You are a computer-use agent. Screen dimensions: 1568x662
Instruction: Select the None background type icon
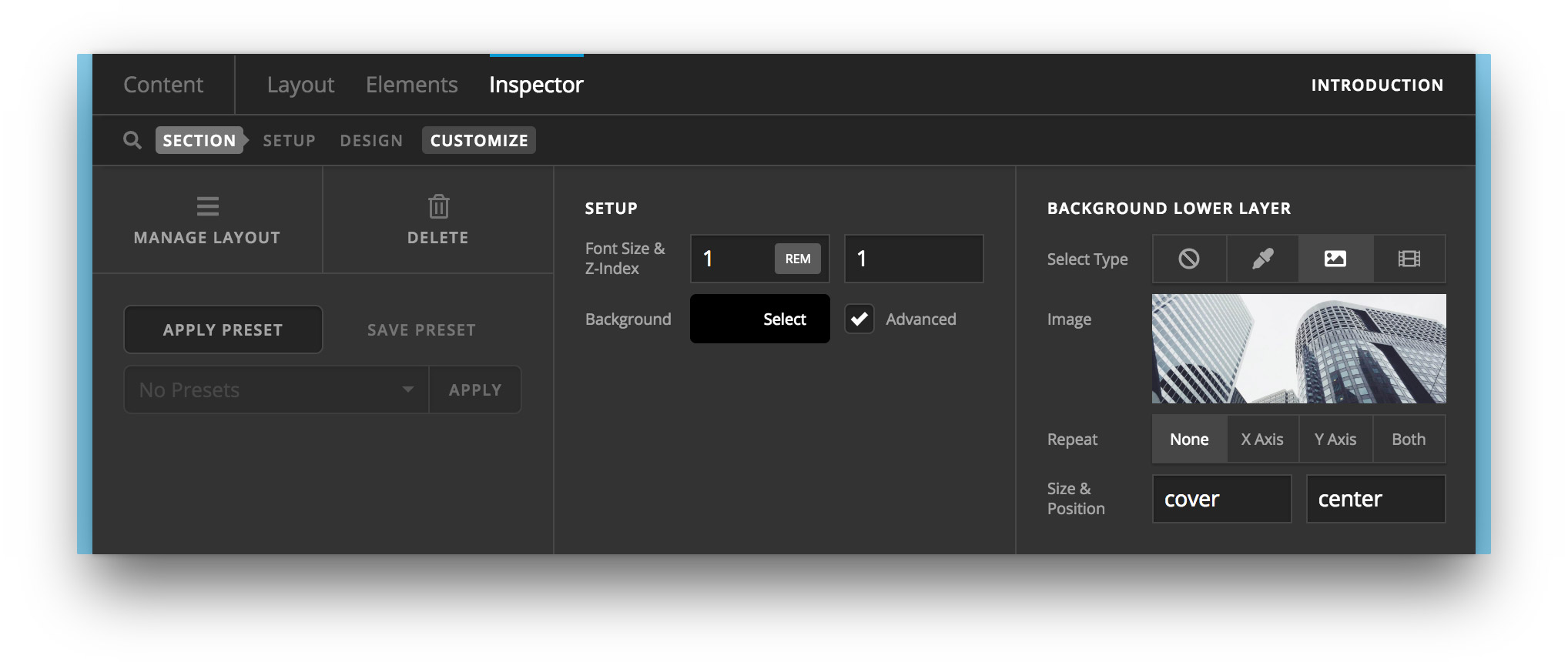pos(1189,259)
